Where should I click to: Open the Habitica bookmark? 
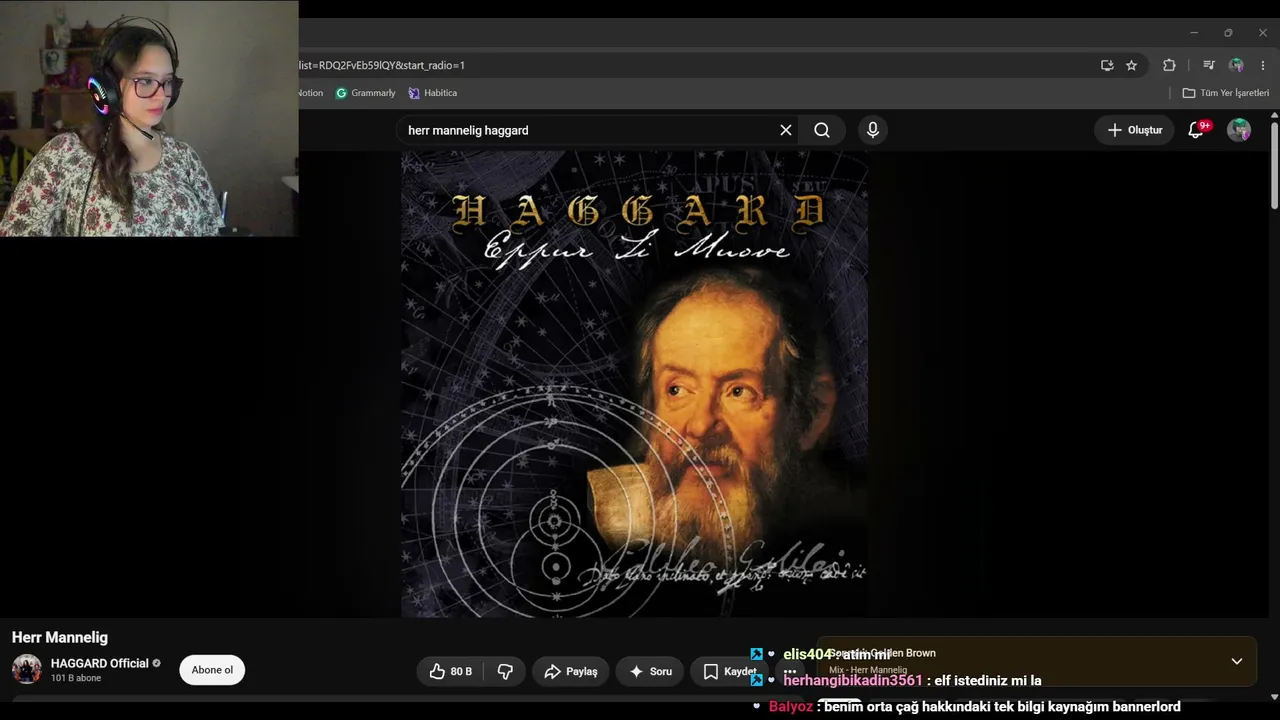433,93
